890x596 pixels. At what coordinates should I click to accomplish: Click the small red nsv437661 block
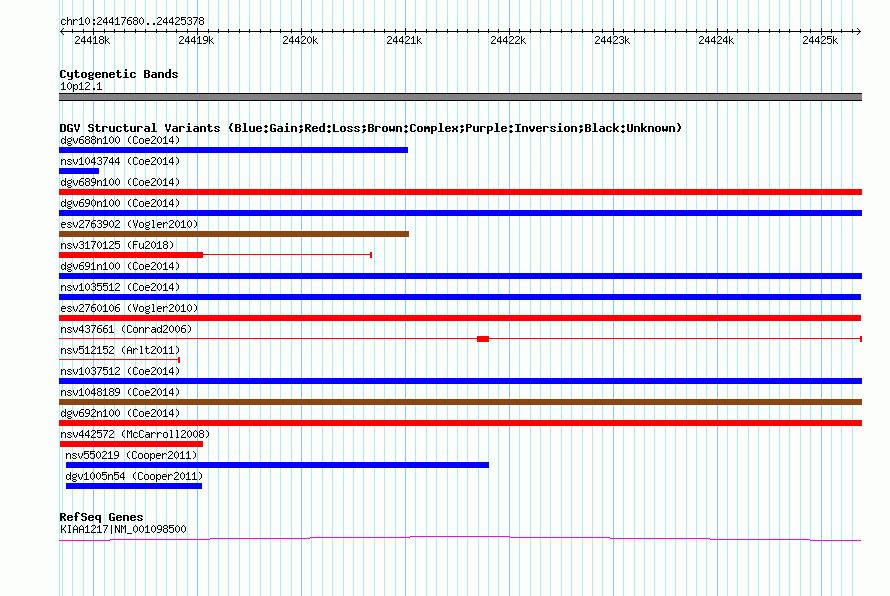(x=483, y=339)
